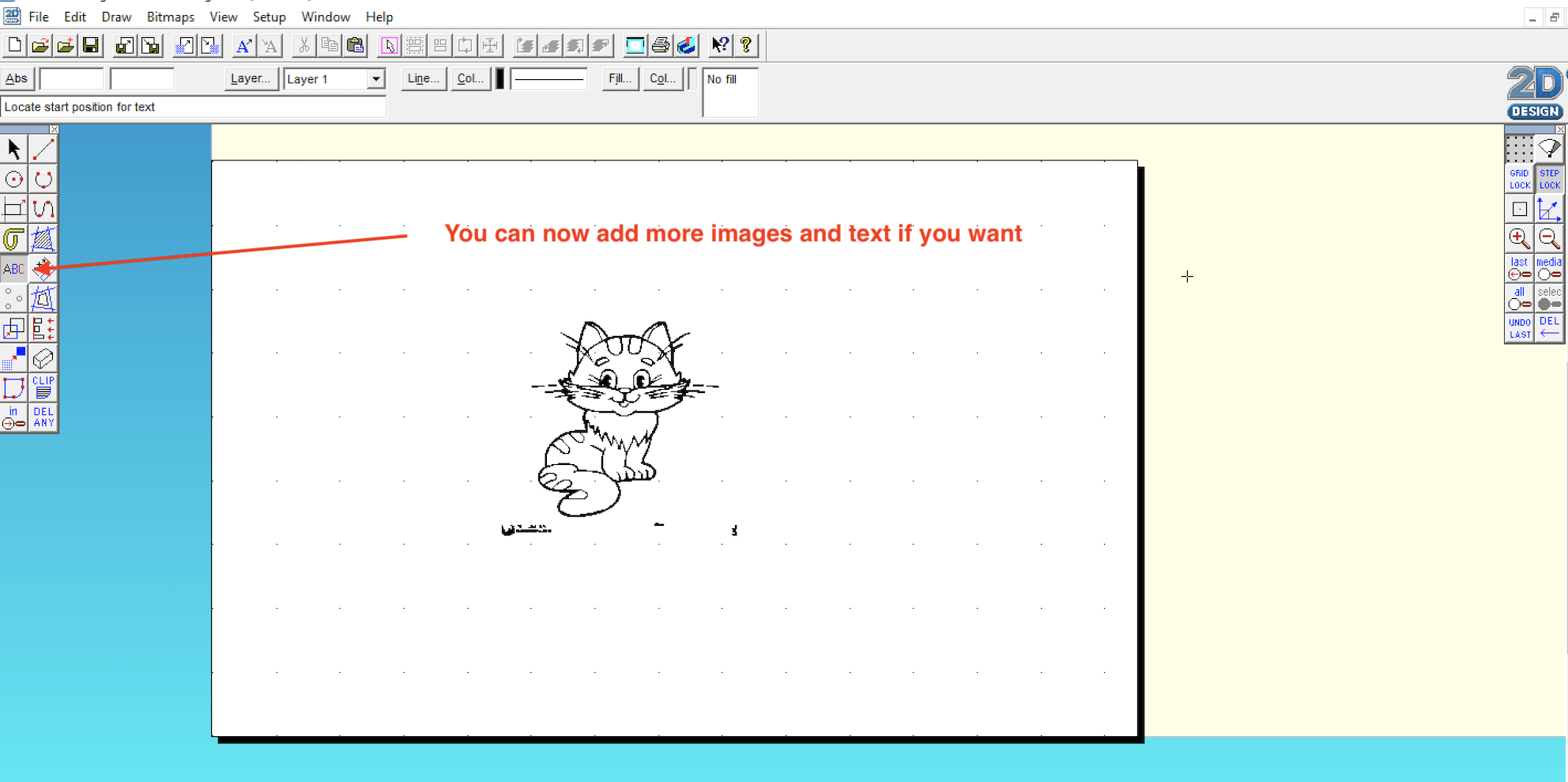Screen dimensions: 1568x782
Task: Toggle the dotted grid display
Action: pos(1518,149)
